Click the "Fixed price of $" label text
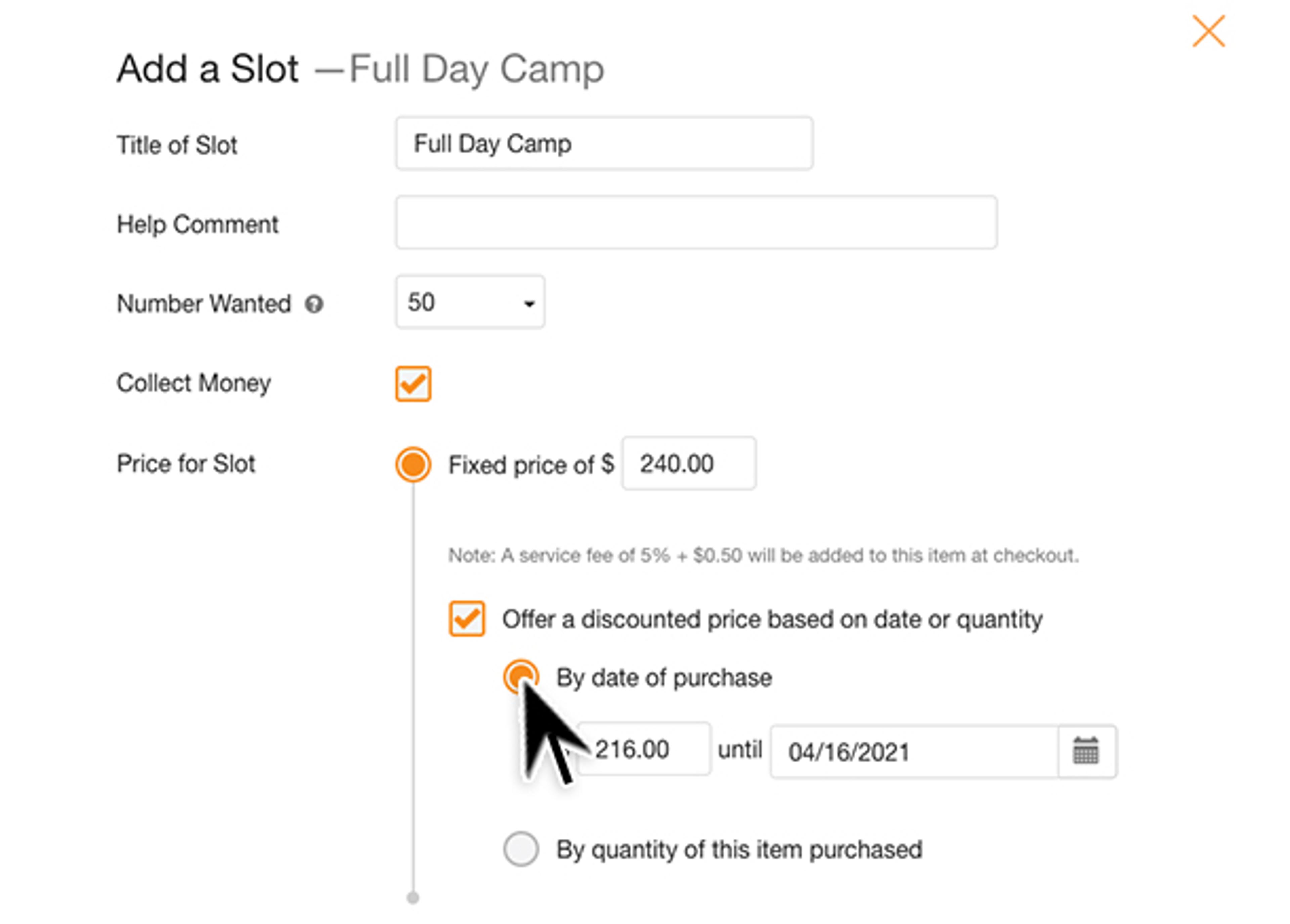 [x=531, y=465]
